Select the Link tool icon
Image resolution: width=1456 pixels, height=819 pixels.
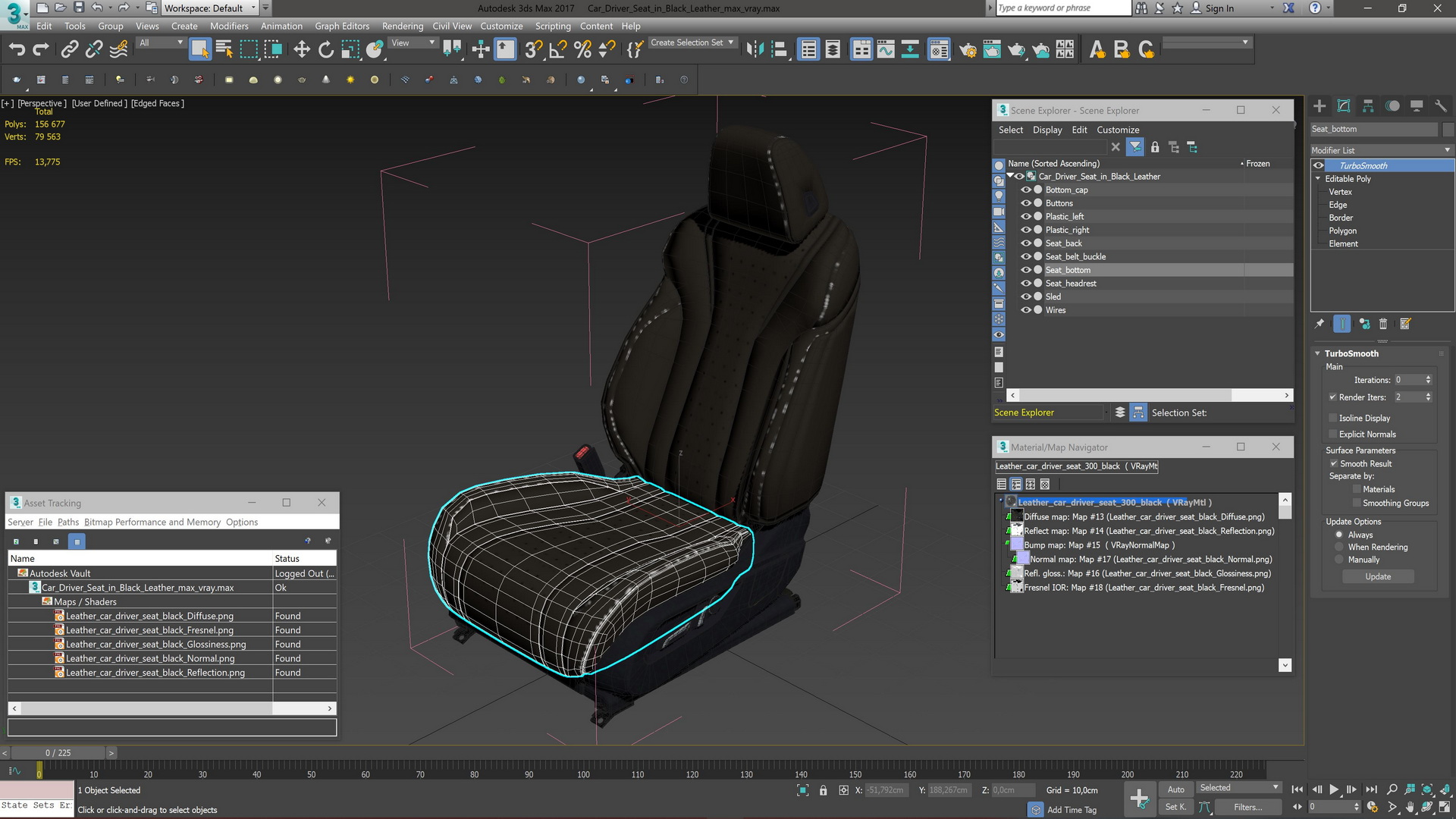(69, 50)
